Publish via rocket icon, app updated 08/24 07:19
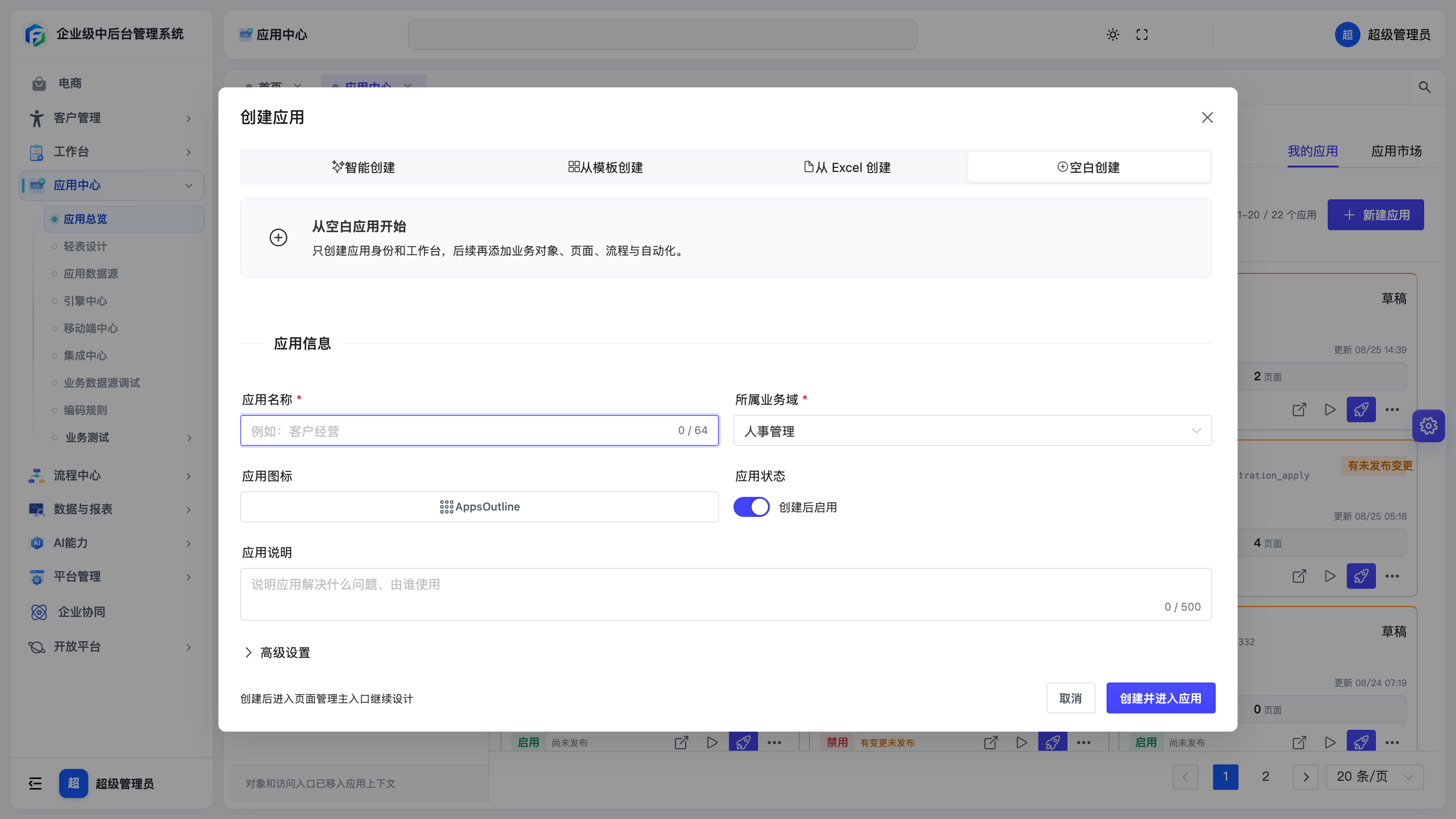 [x=1361, y=741]
